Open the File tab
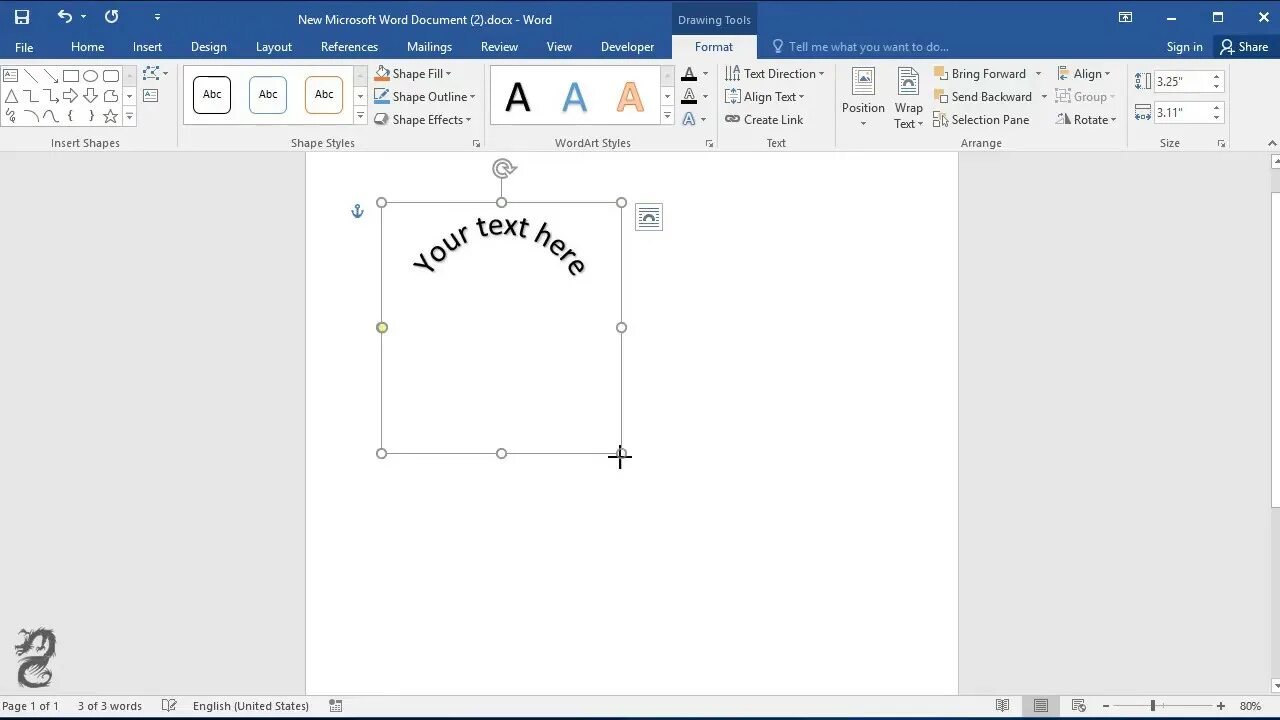The height and width of the screenshot is (720, 1280). tap(24, 47)
